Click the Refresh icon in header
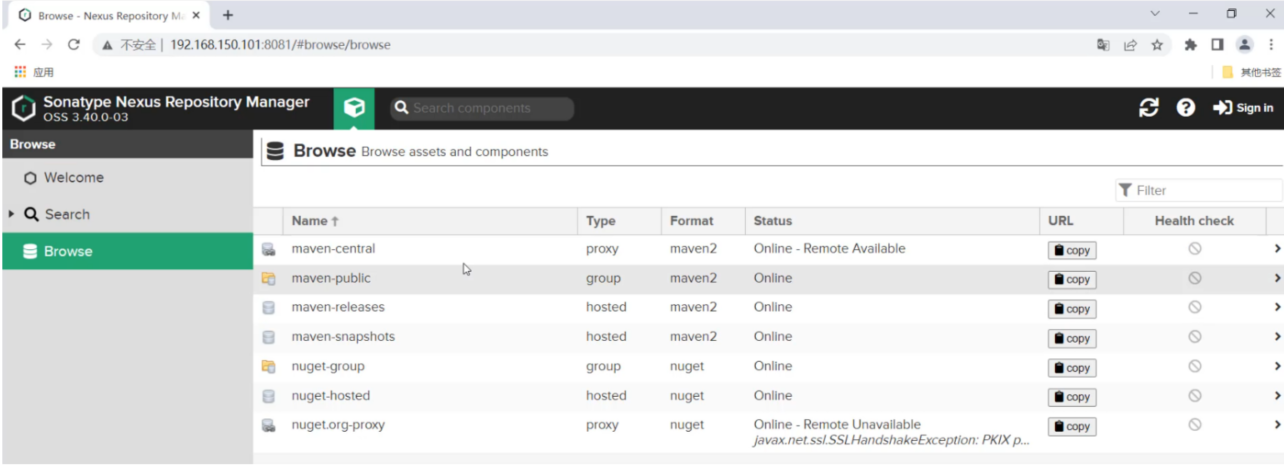 pos(1149,108)
